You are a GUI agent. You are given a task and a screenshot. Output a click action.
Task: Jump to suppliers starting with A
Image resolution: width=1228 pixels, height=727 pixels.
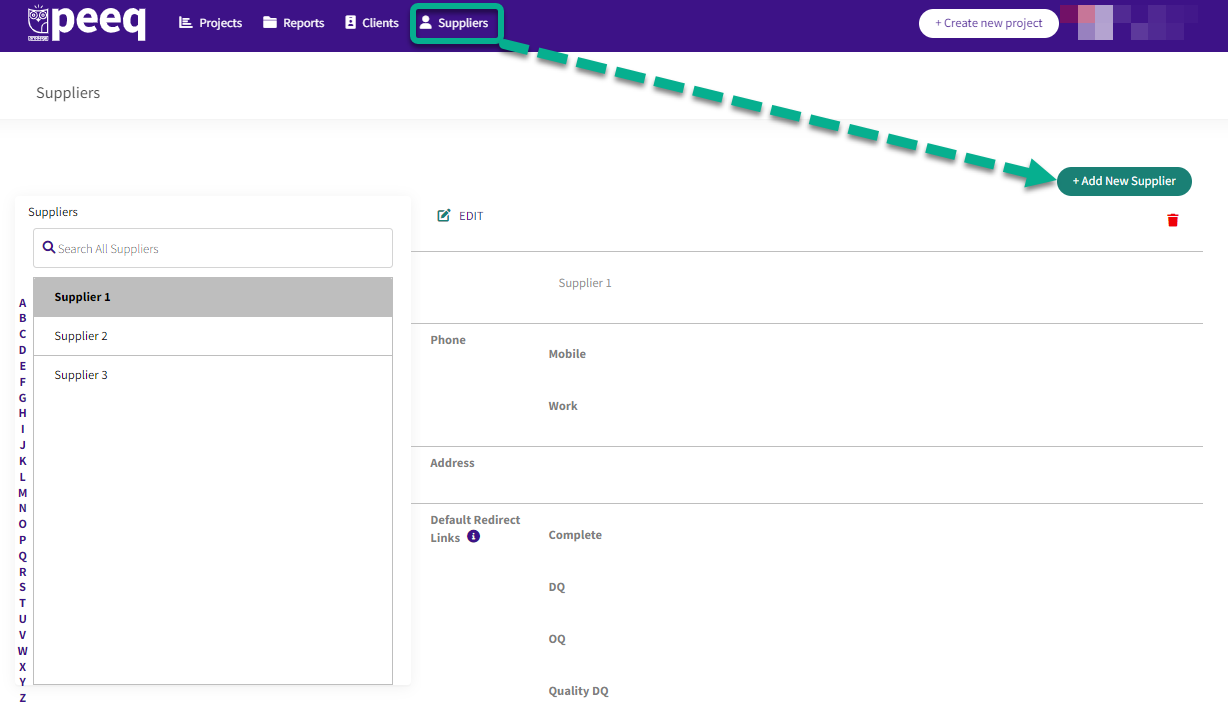[x=22, y=302]
